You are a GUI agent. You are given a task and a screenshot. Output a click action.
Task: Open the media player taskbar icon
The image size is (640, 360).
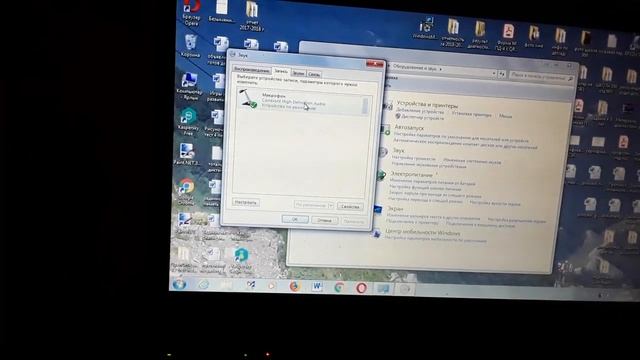(271, 286)
